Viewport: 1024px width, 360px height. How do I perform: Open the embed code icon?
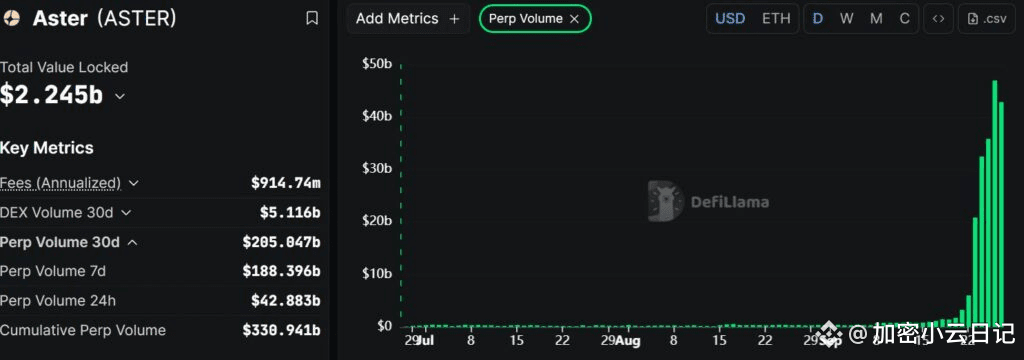tap(938, 18)
